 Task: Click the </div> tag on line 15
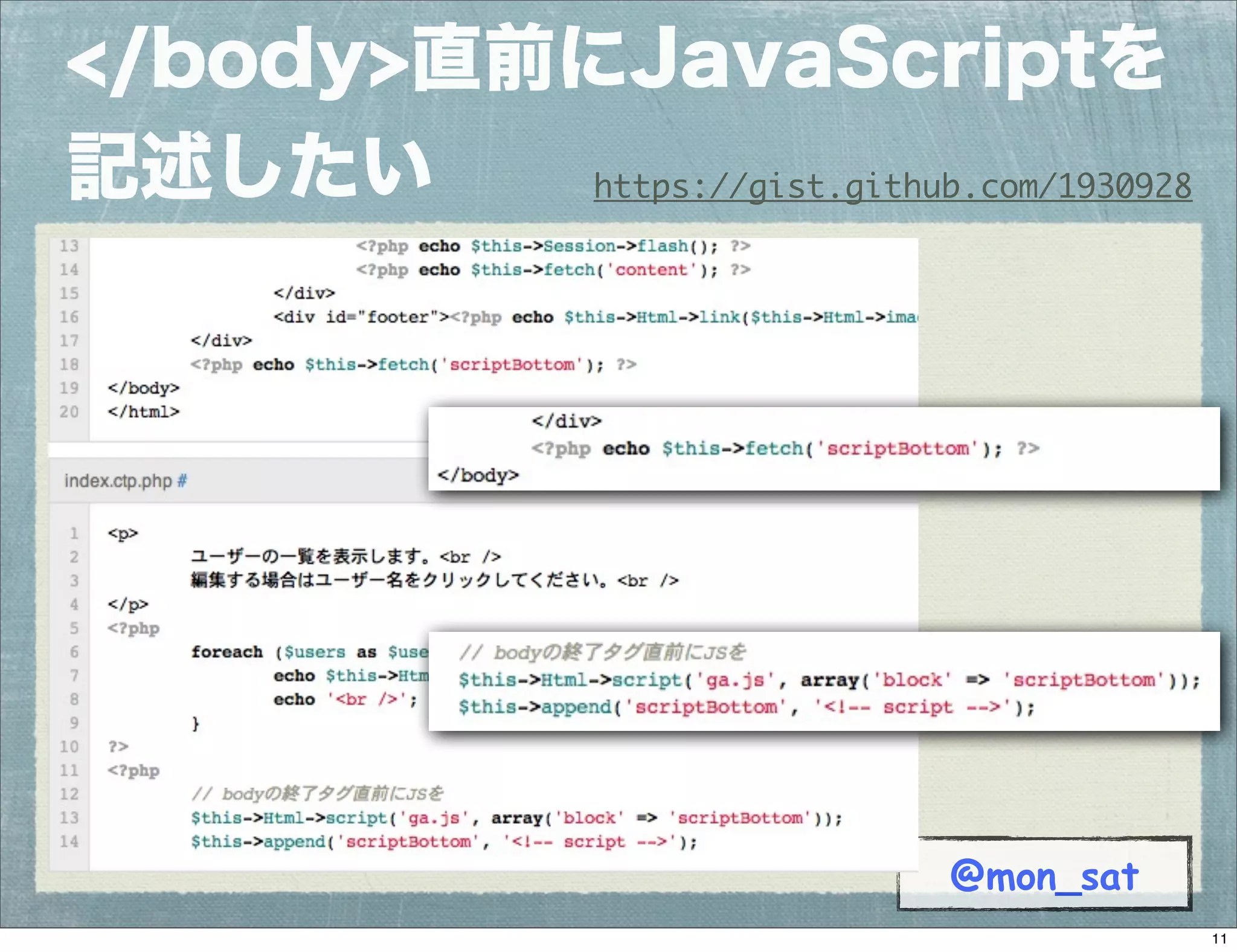coord(304,294)
